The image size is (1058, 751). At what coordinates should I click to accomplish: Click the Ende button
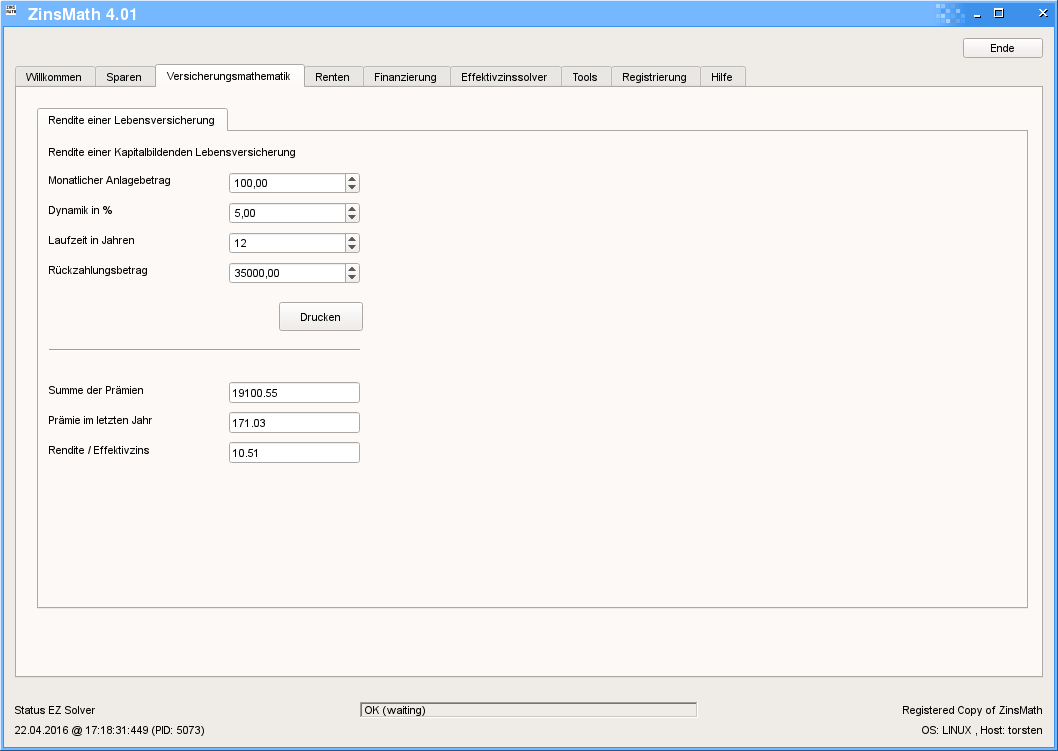pyautogui.click(x=1002, y=48)
